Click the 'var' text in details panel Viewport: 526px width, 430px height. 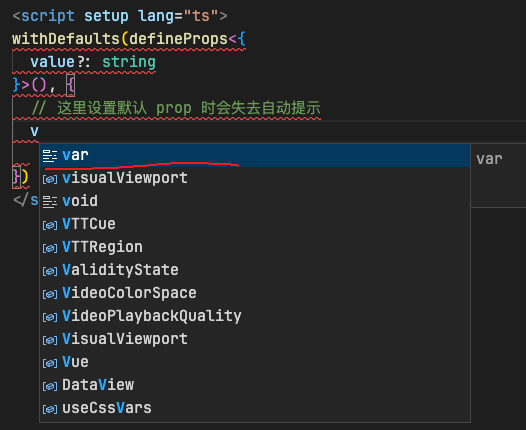(489, 159)
